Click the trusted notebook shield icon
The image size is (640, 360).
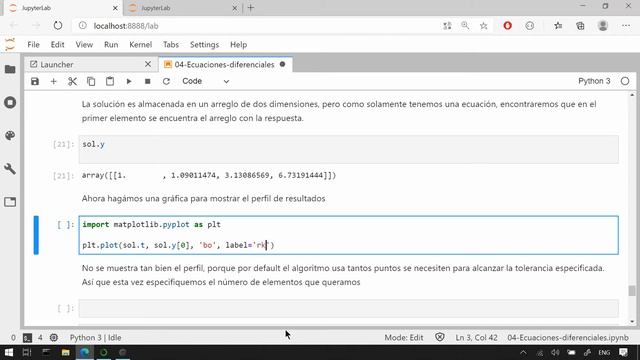440,338
